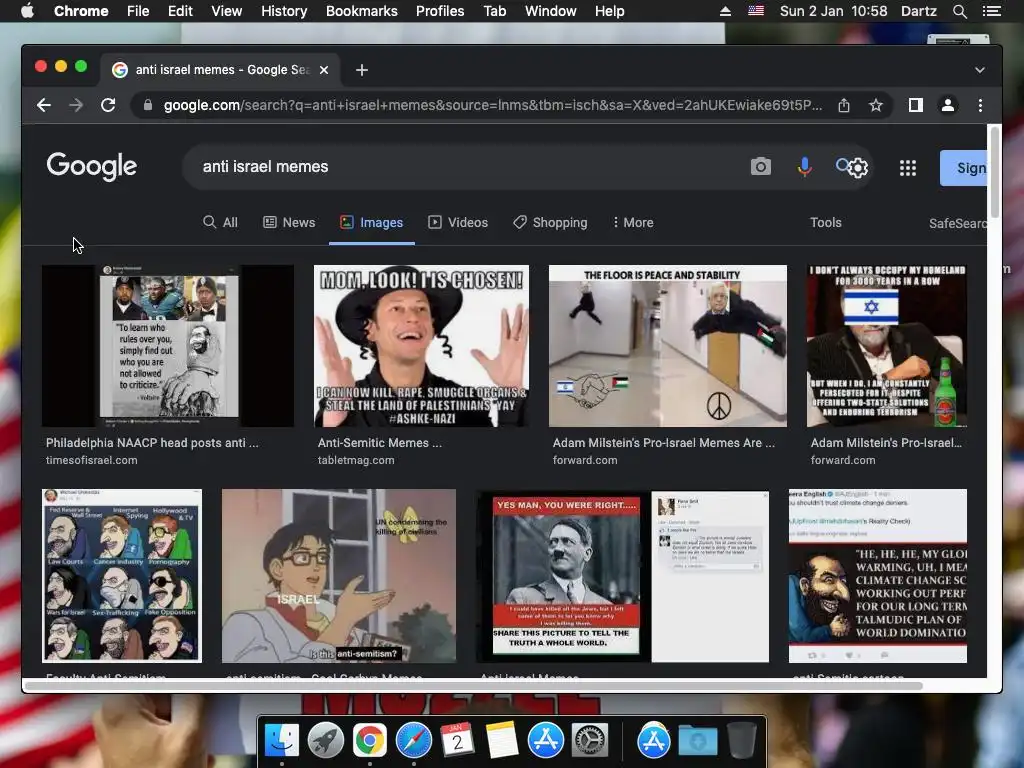Launch Safari from the Dock
This screenshot has width=1024, height=768.
[x=413, y=741]
